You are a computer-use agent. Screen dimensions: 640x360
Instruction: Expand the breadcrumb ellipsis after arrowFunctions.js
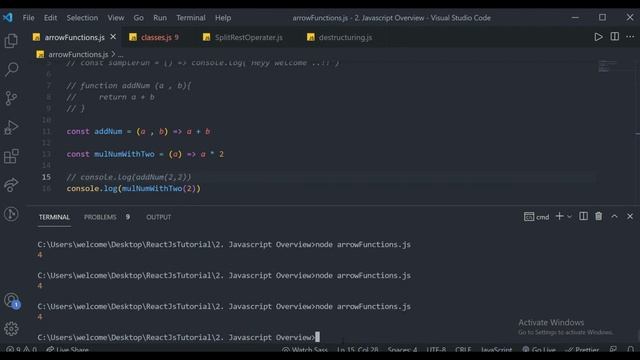[121, 54]
